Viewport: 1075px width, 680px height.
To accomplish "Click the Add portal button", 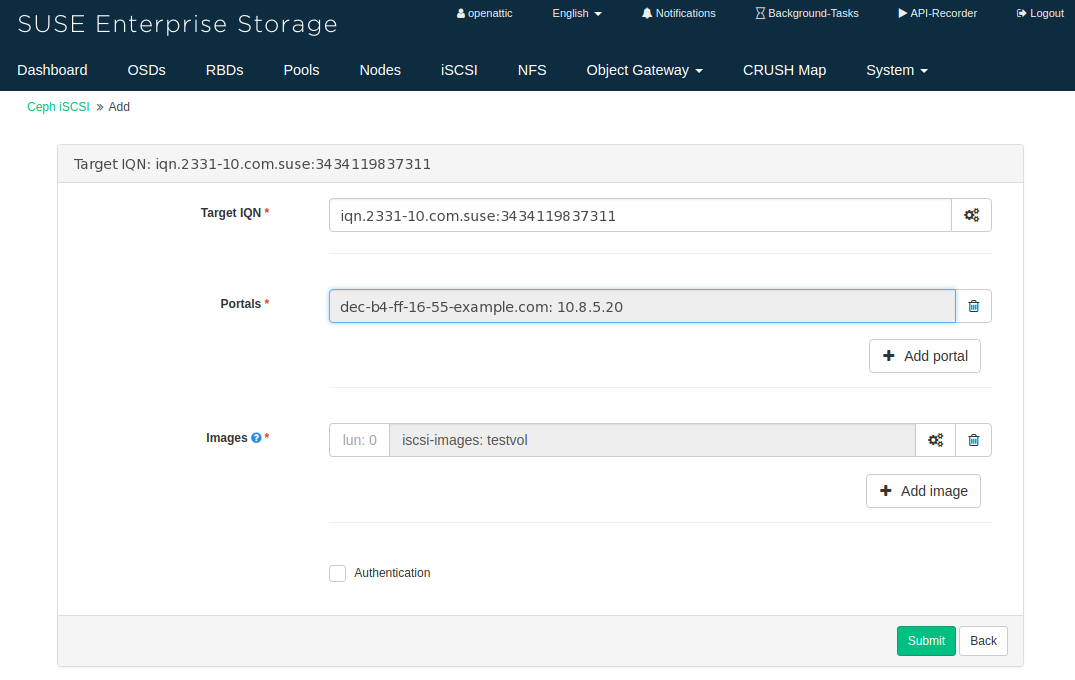I will coord(925,356).
